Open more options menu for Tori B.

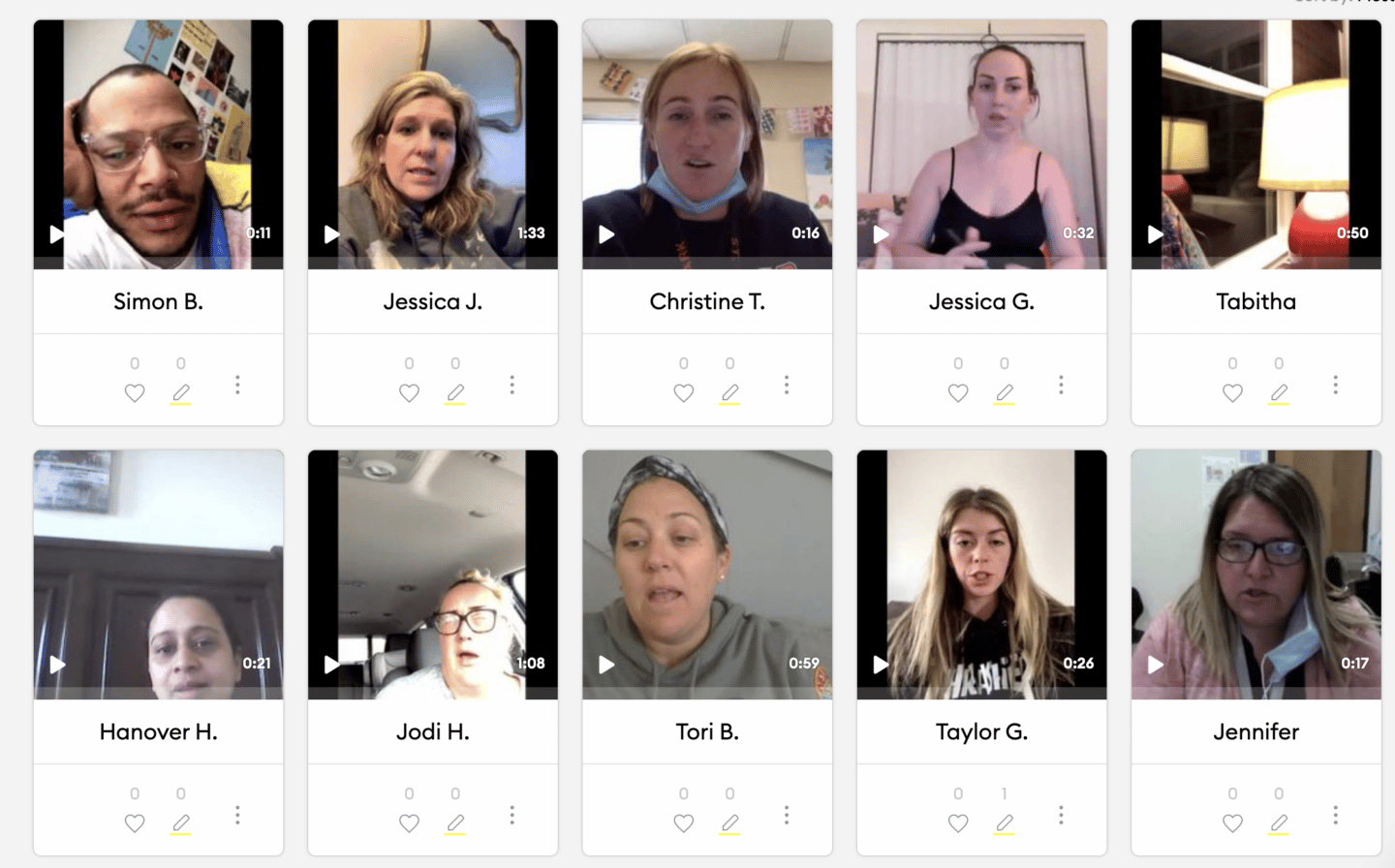coord(787,816)
